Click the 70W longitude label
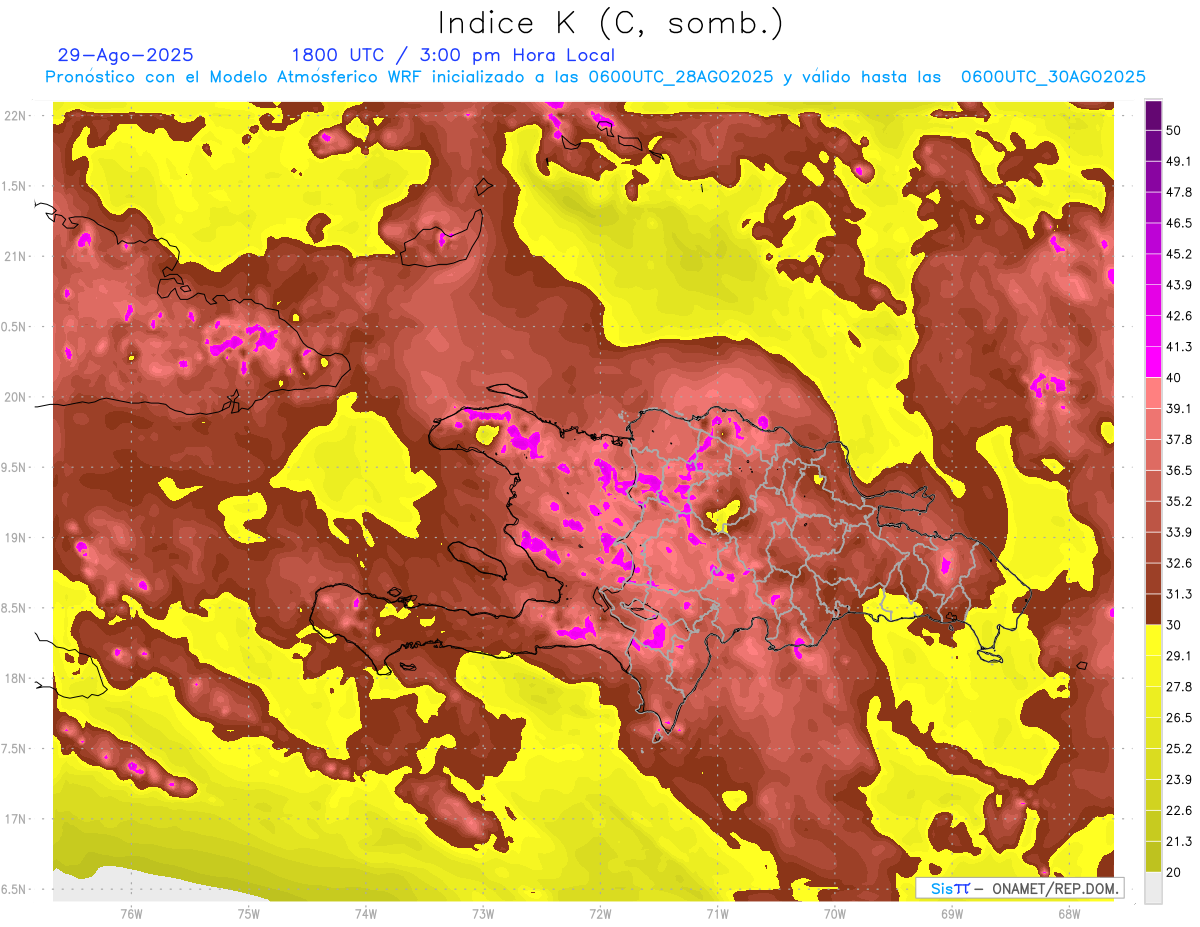 coord(834,913)
